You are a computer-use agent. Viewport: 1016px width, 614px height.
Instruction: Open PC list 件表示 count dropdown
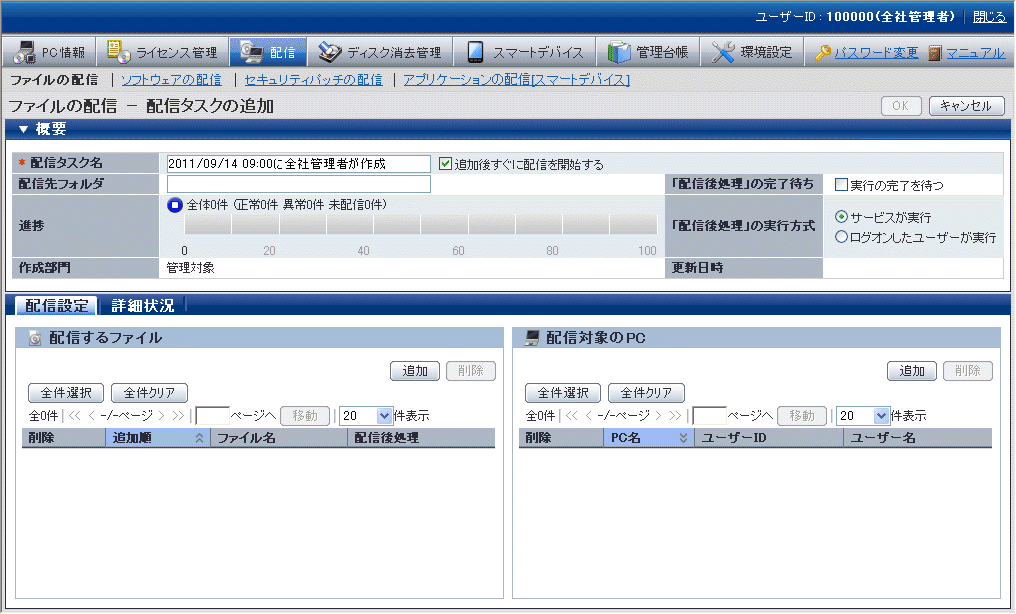pyautogui.click(x=881, y=416)
